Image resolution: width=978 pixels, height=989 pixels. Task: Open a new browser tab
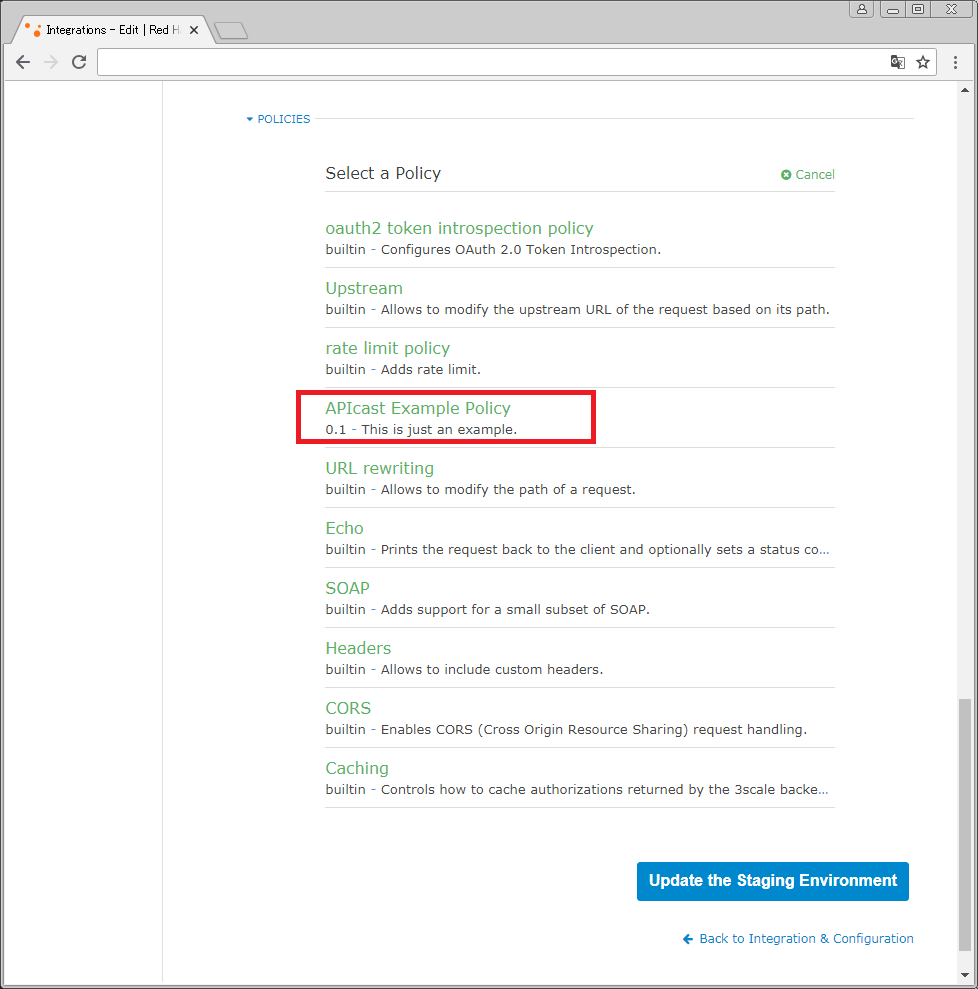click(x=231, y=30)
